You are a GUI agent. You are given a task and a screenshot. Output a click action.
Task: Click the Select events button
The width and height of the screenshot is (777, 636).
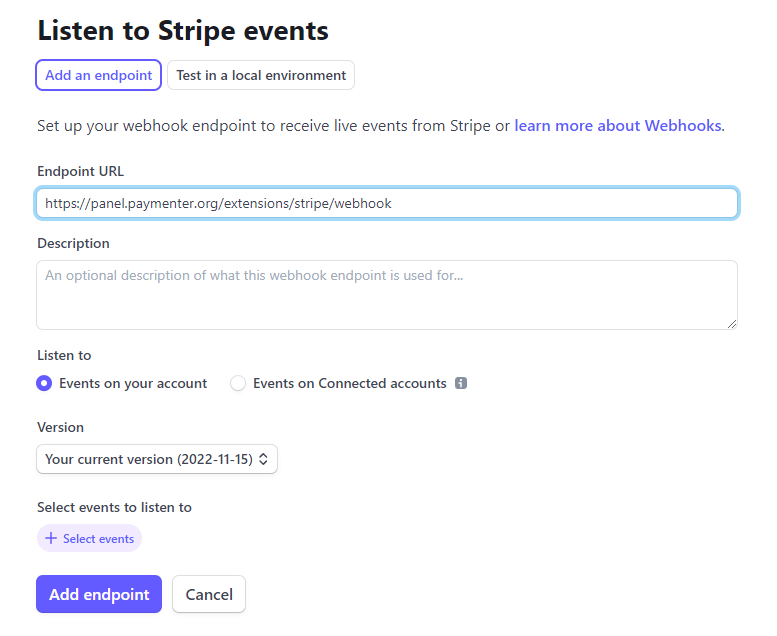pyautogui.click(x=89, y=538)
